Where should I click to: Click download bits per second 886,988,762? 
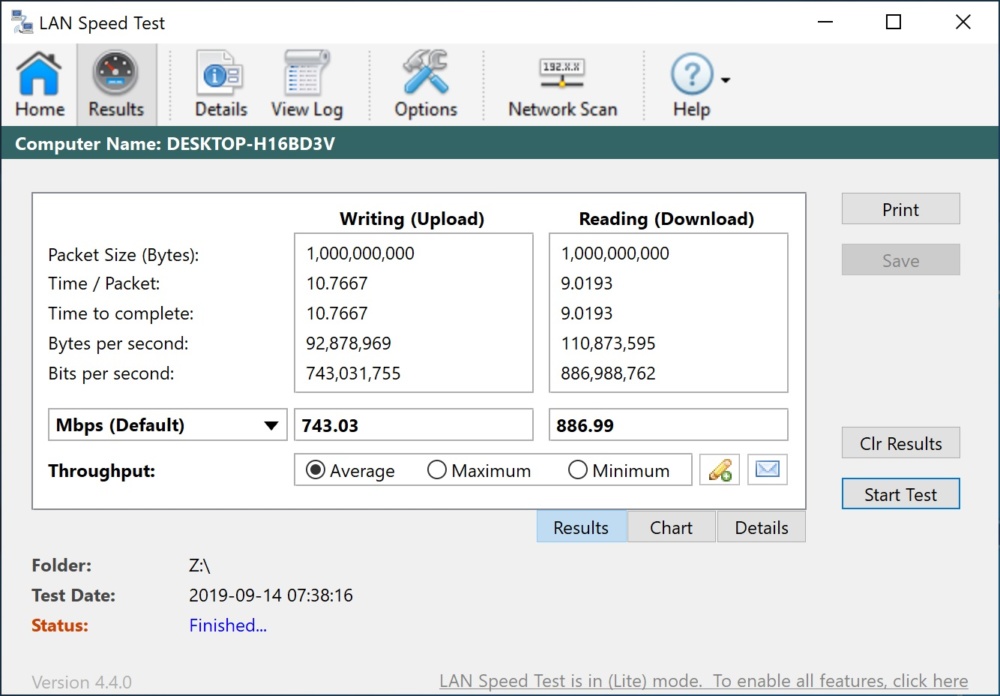608,373
